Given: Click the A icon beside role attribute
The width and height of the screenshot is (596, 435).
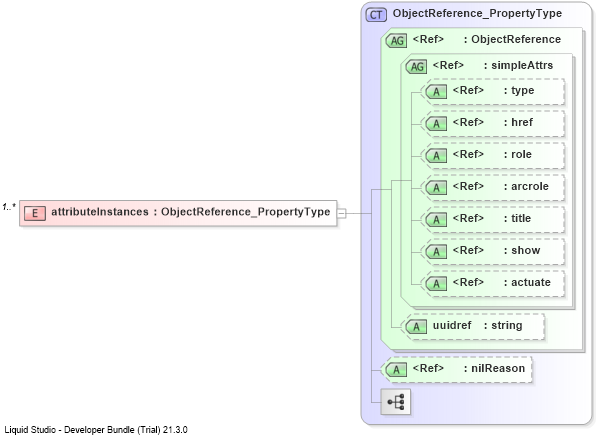Looking at the screenshot, I should click(x=436, y=156).
